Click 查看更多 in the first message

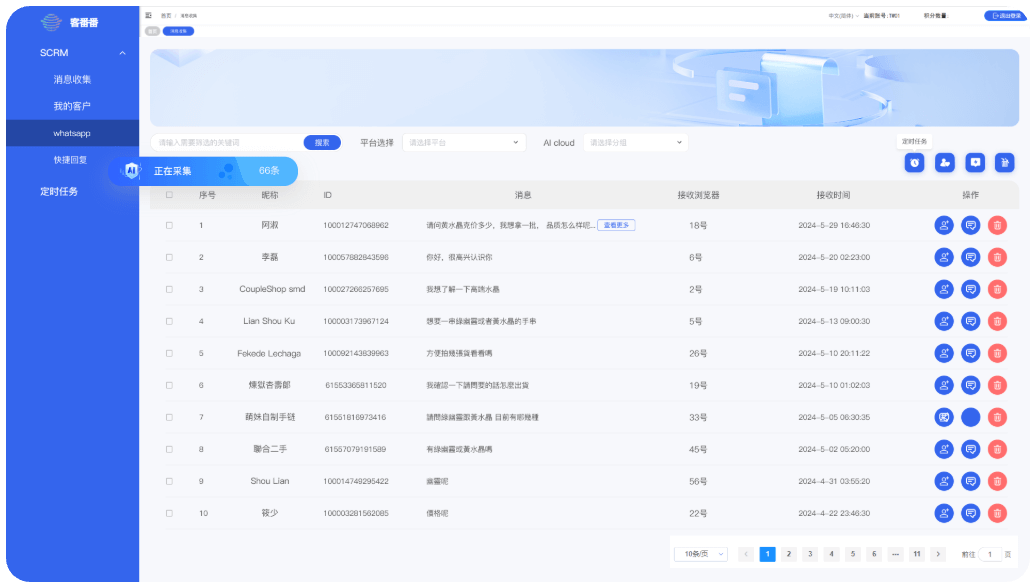pyautogui.click(x=617, y=225)
